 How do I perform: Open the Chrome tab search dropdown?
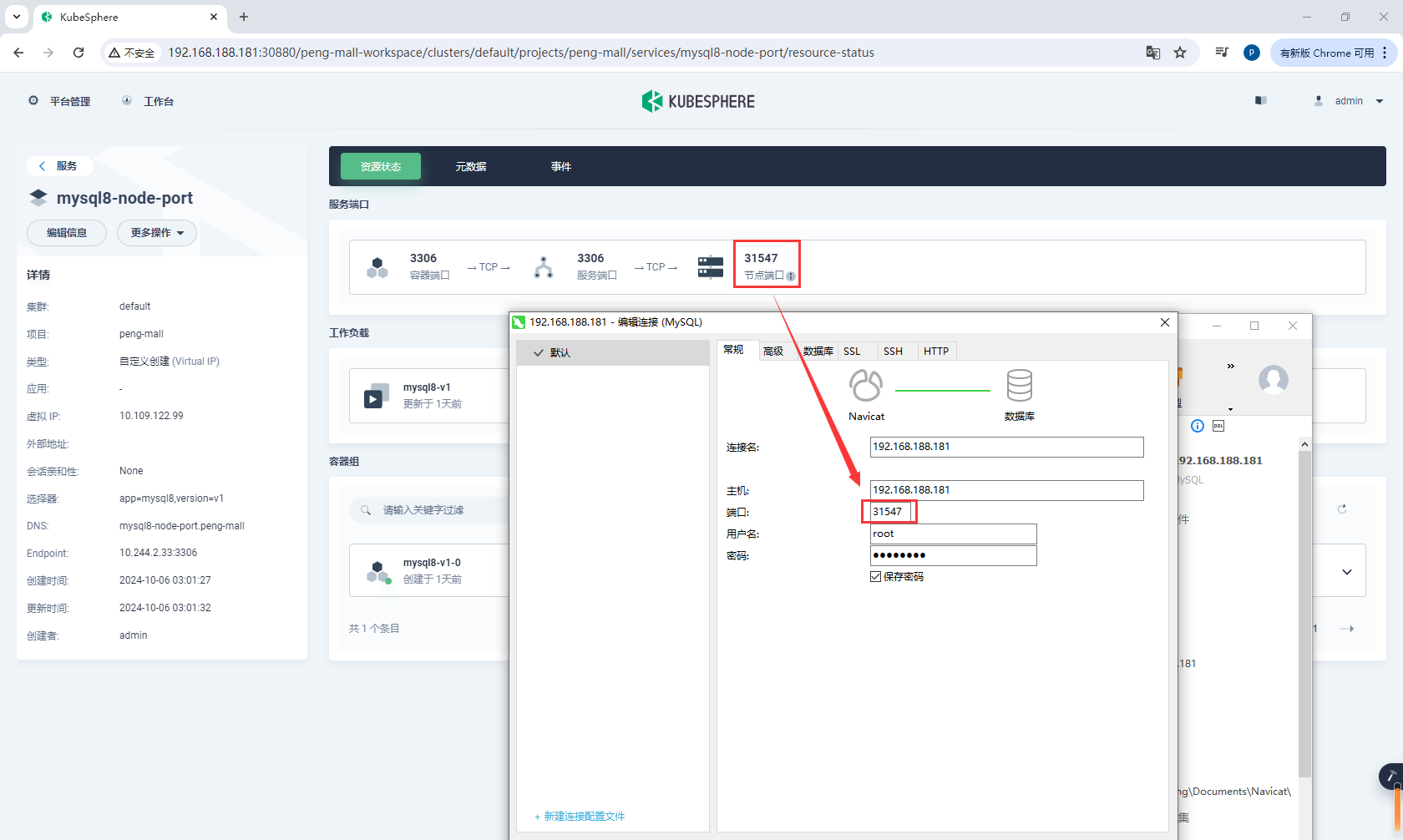[17, 17]
